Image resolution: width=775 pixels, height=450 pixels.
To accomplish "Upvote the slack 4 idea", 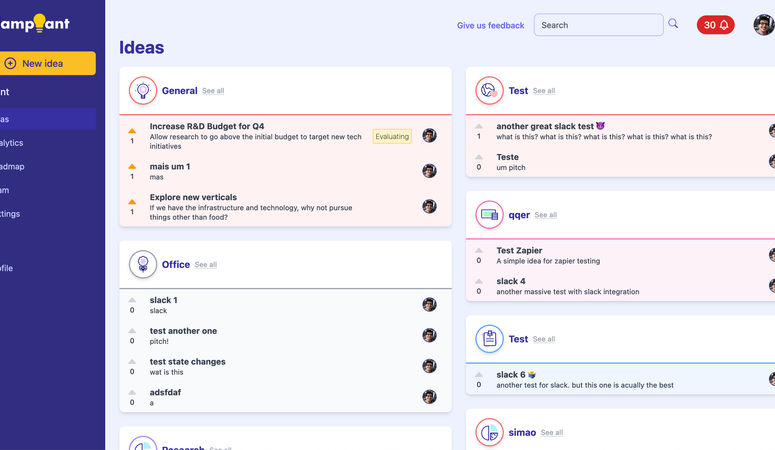I will (x=478, y=281).
